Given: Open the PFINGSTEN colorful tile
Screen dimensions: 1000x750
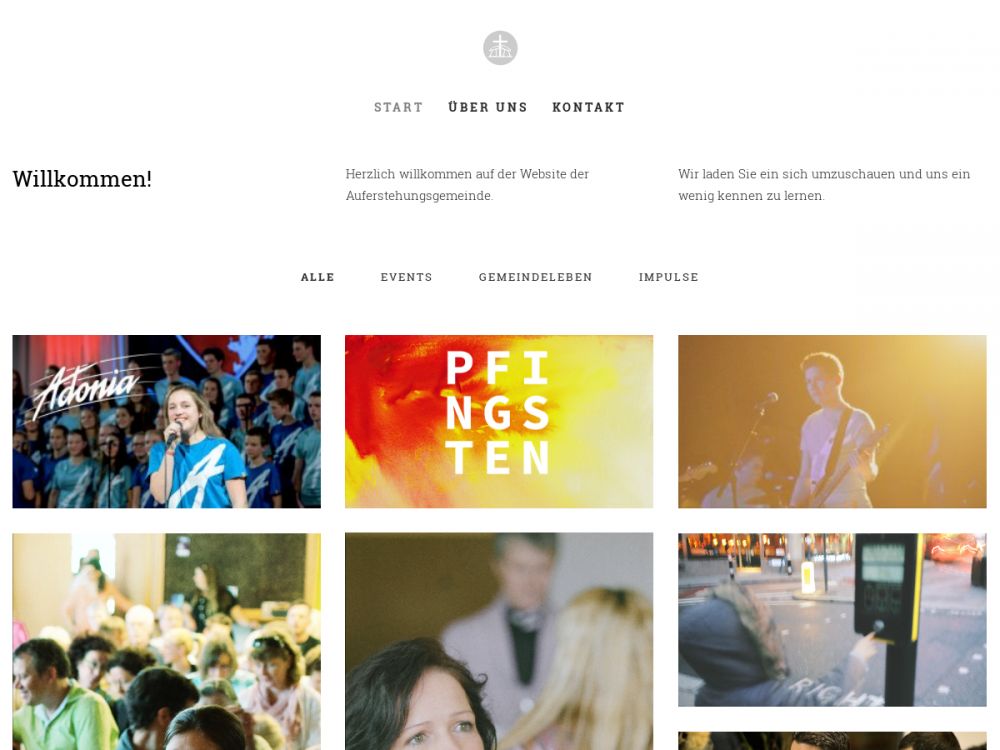Looking at the screenshot, I should (x=499, y=422).
